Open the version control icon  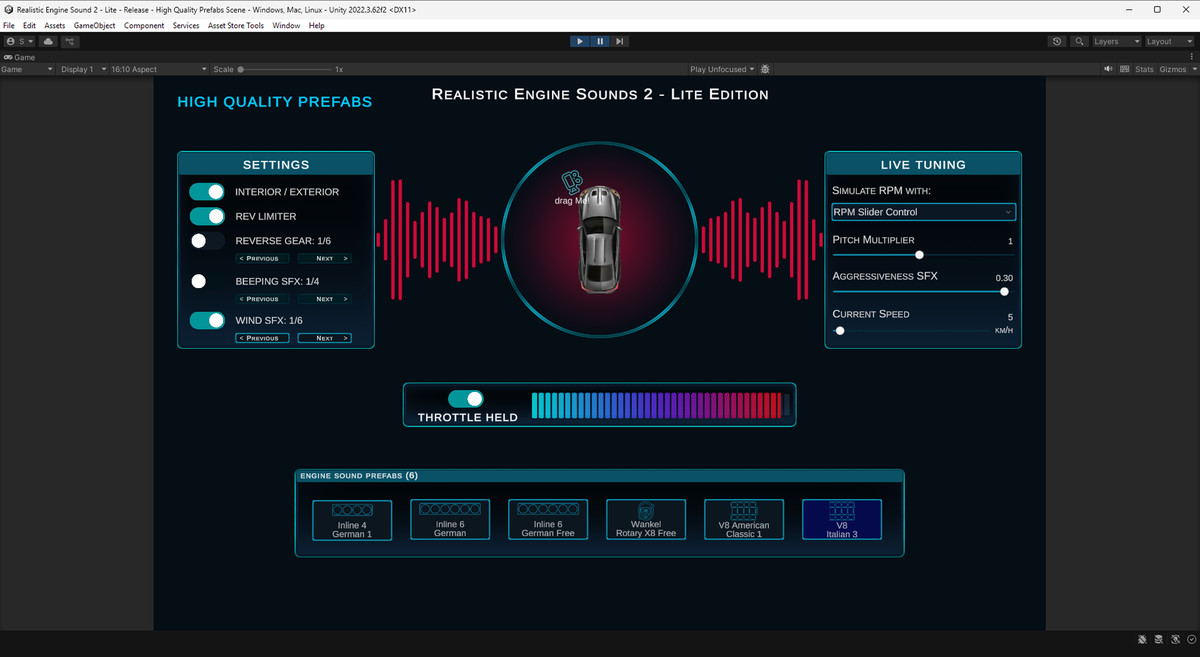pos(70,41)
